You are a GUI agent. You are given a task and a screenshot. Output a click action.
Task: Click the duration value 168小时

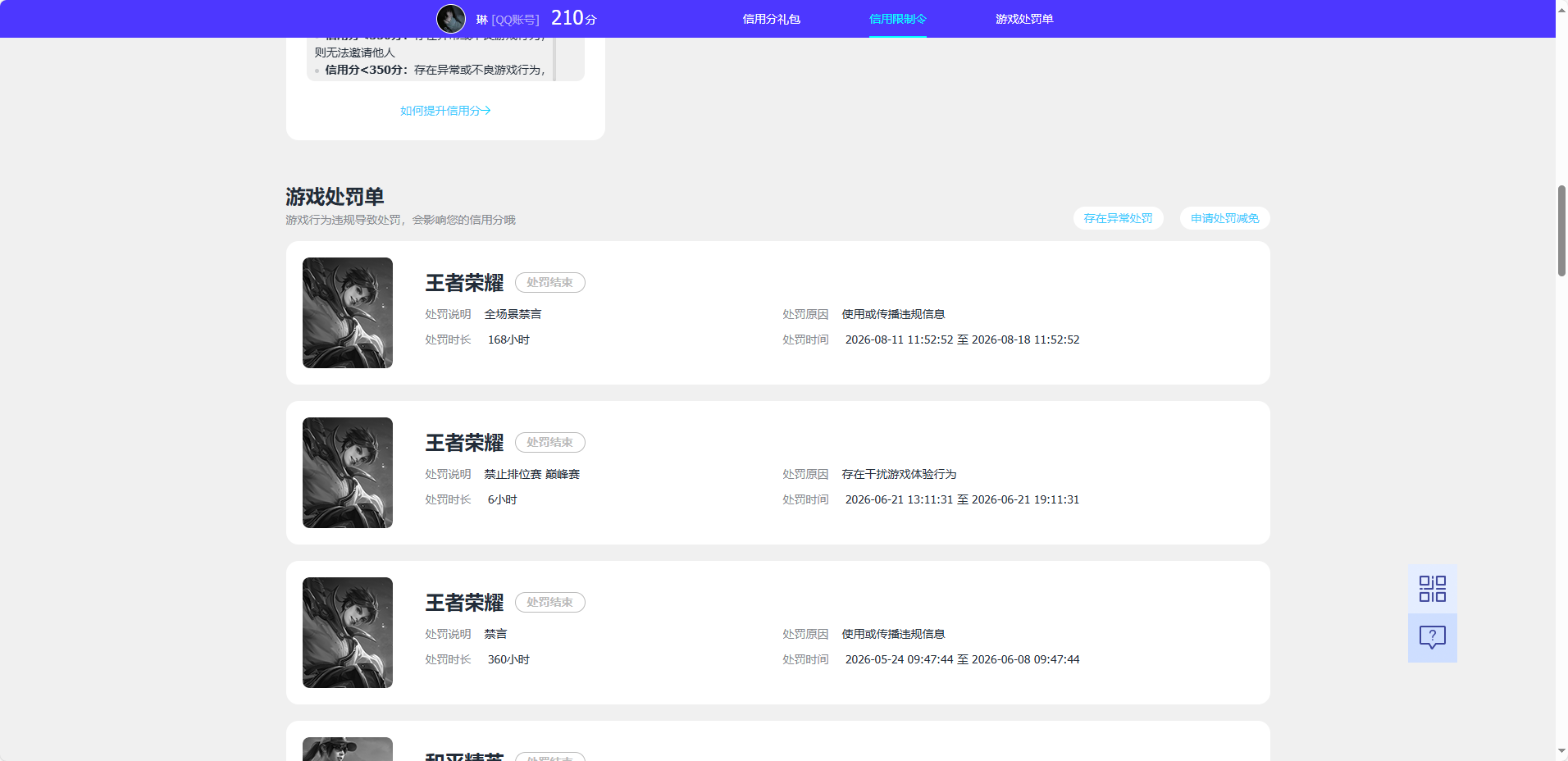coord(508,339)
